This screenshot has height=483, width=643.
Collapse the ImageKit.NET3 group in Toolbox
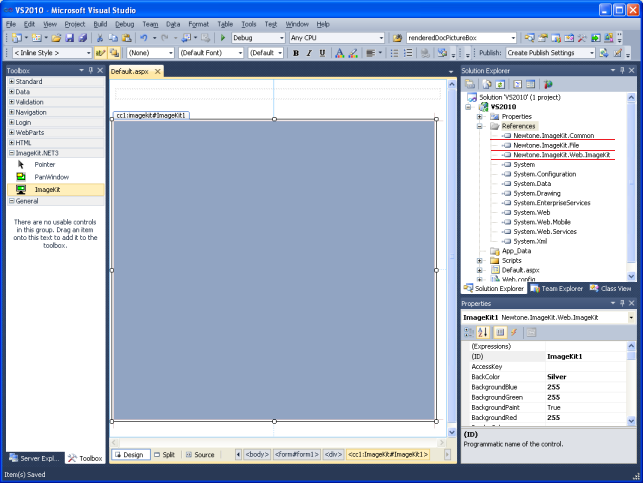click(11, 153)
